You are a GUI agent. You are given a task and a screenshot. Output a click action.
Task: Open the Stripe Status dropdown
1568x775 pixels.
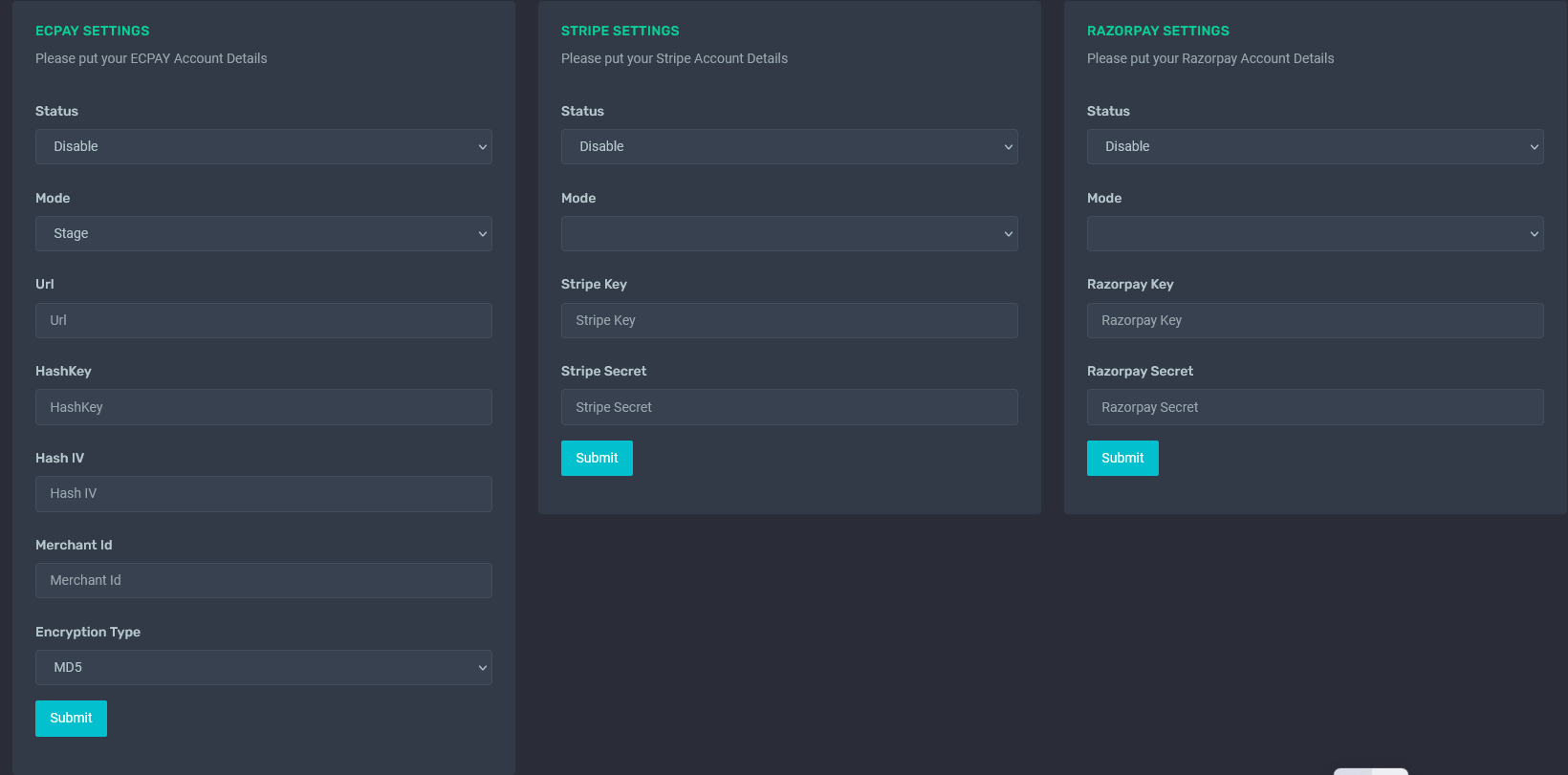pos(789,146)
